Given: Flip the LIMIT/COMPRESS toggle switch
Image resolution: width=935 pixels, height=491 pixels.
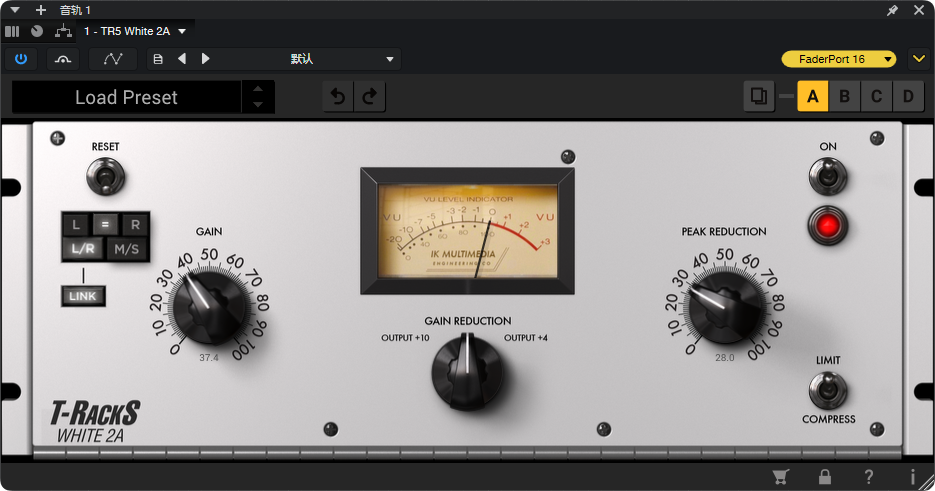Looking at the screenshot, I should (x=828, y=390).
